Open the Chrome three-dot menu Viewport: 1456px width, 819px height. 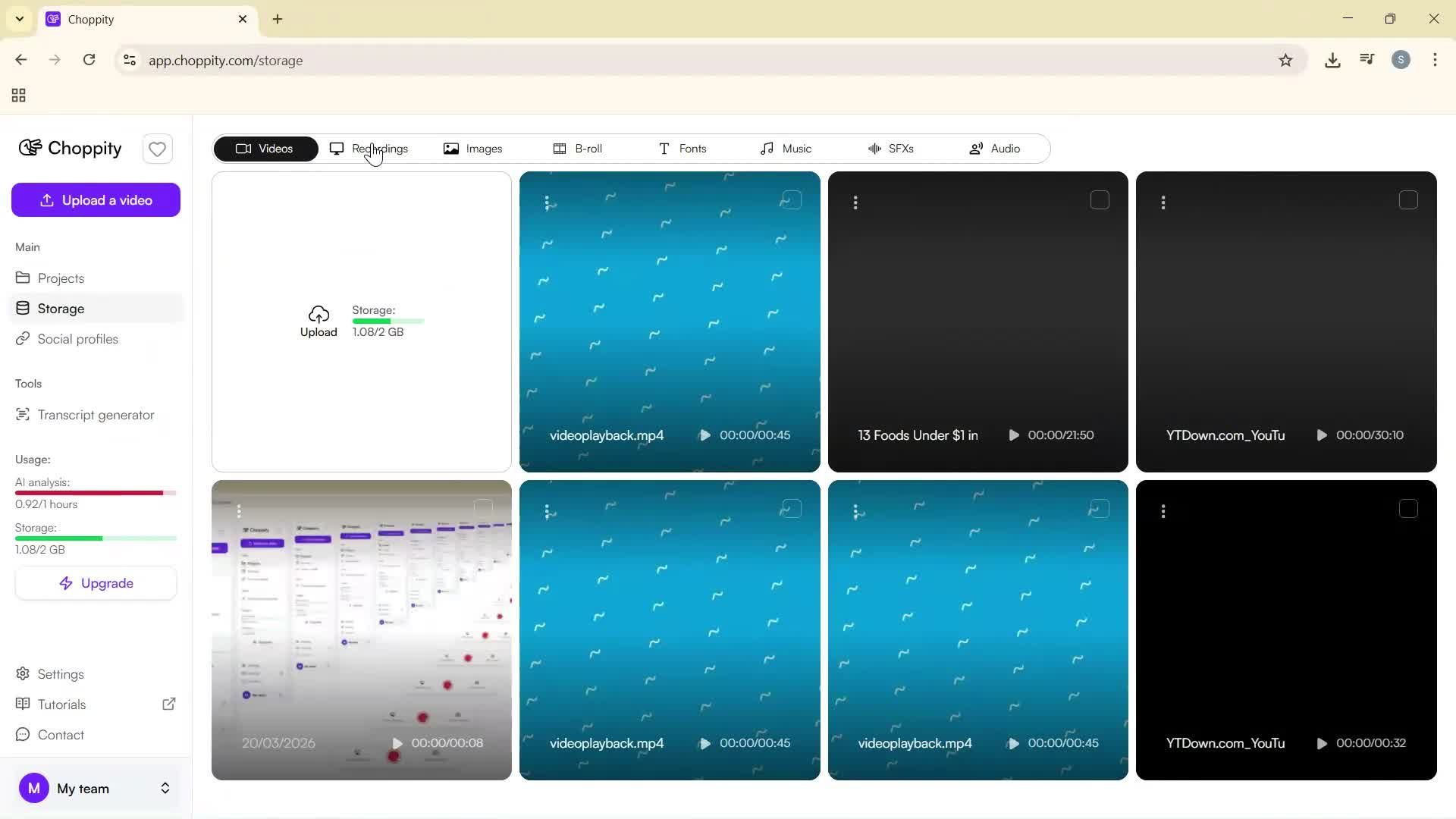click(x=1436, y=60)
